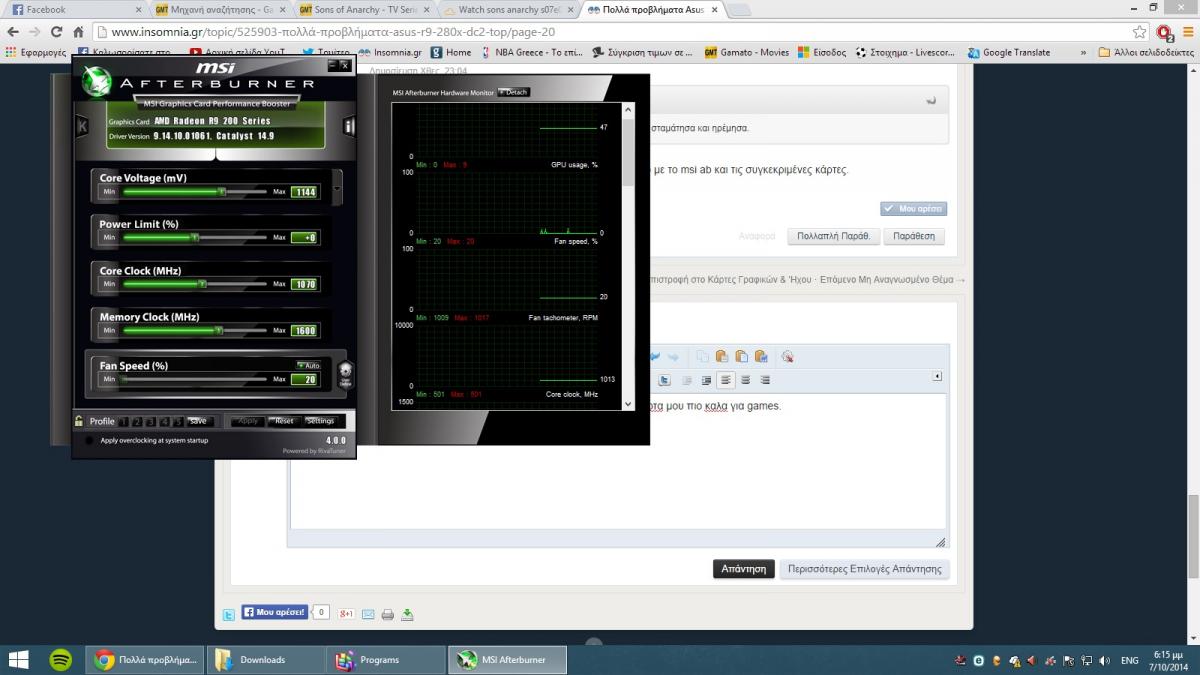Click the Power Limit slider handle
The height and width of the screenshot is (675, 1200).
tap(195, 237)
